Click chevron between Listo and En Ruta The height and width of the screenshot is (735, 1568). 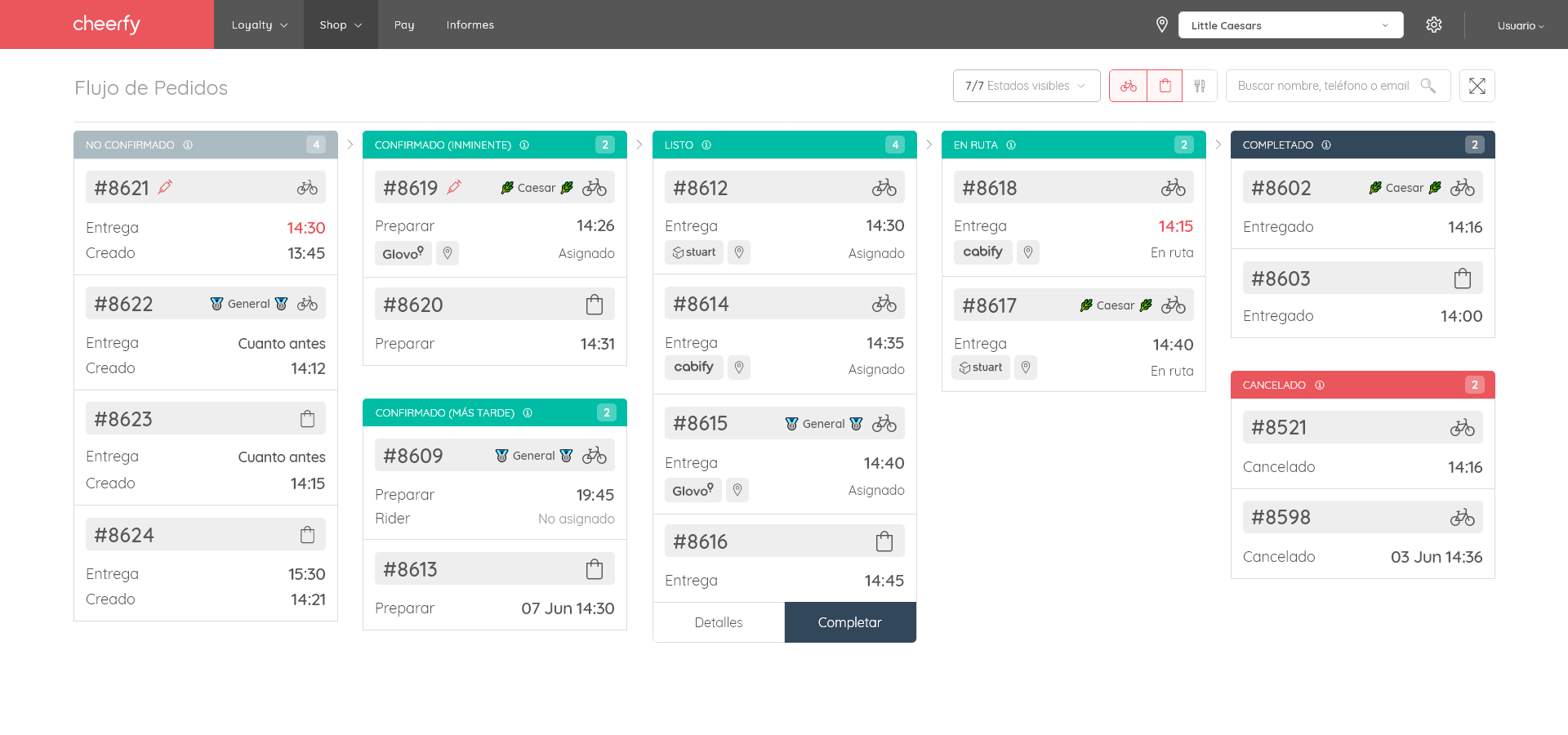(x=929, y=145)
